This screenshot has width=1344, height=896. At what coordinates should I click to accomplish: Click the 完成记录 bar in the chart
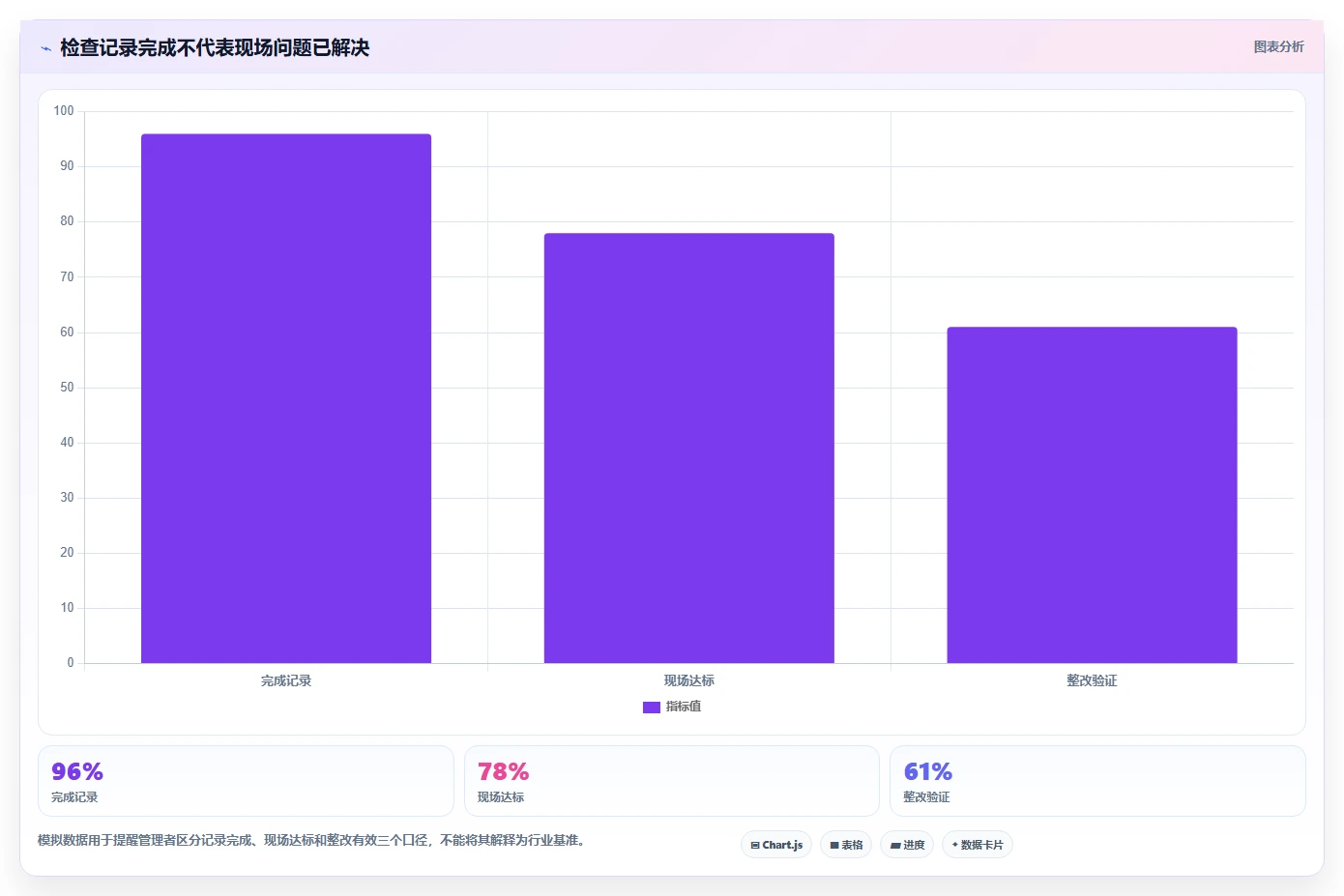[x=286, y=398]
